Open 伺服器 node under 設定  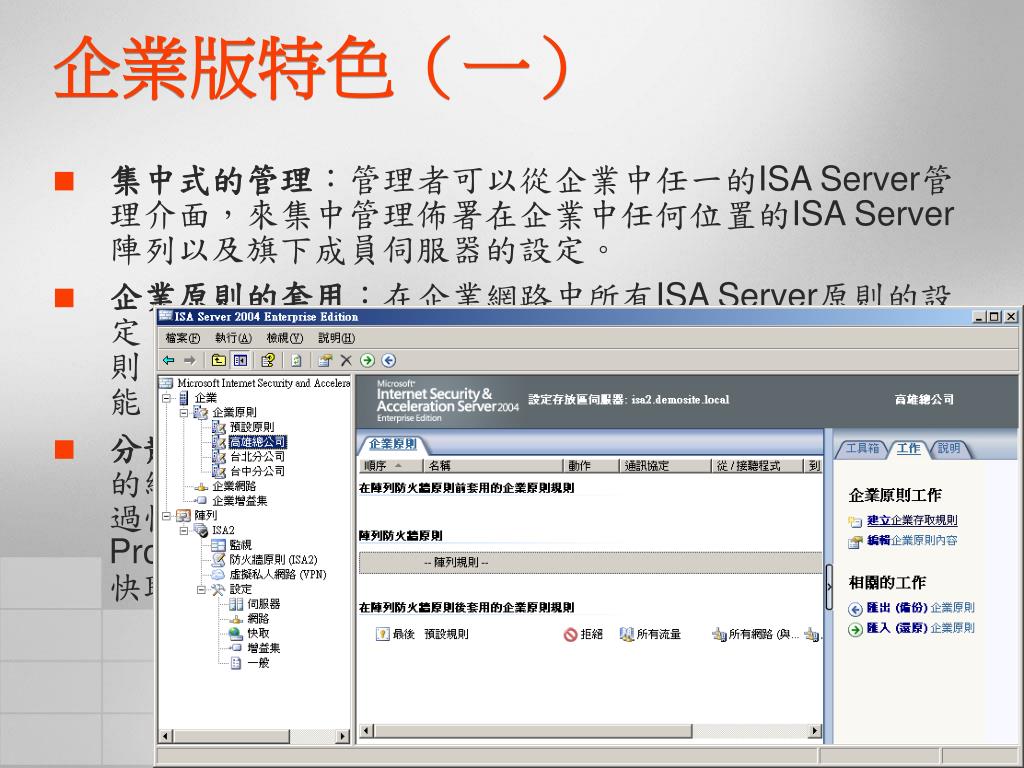click(x=263, y=604)
